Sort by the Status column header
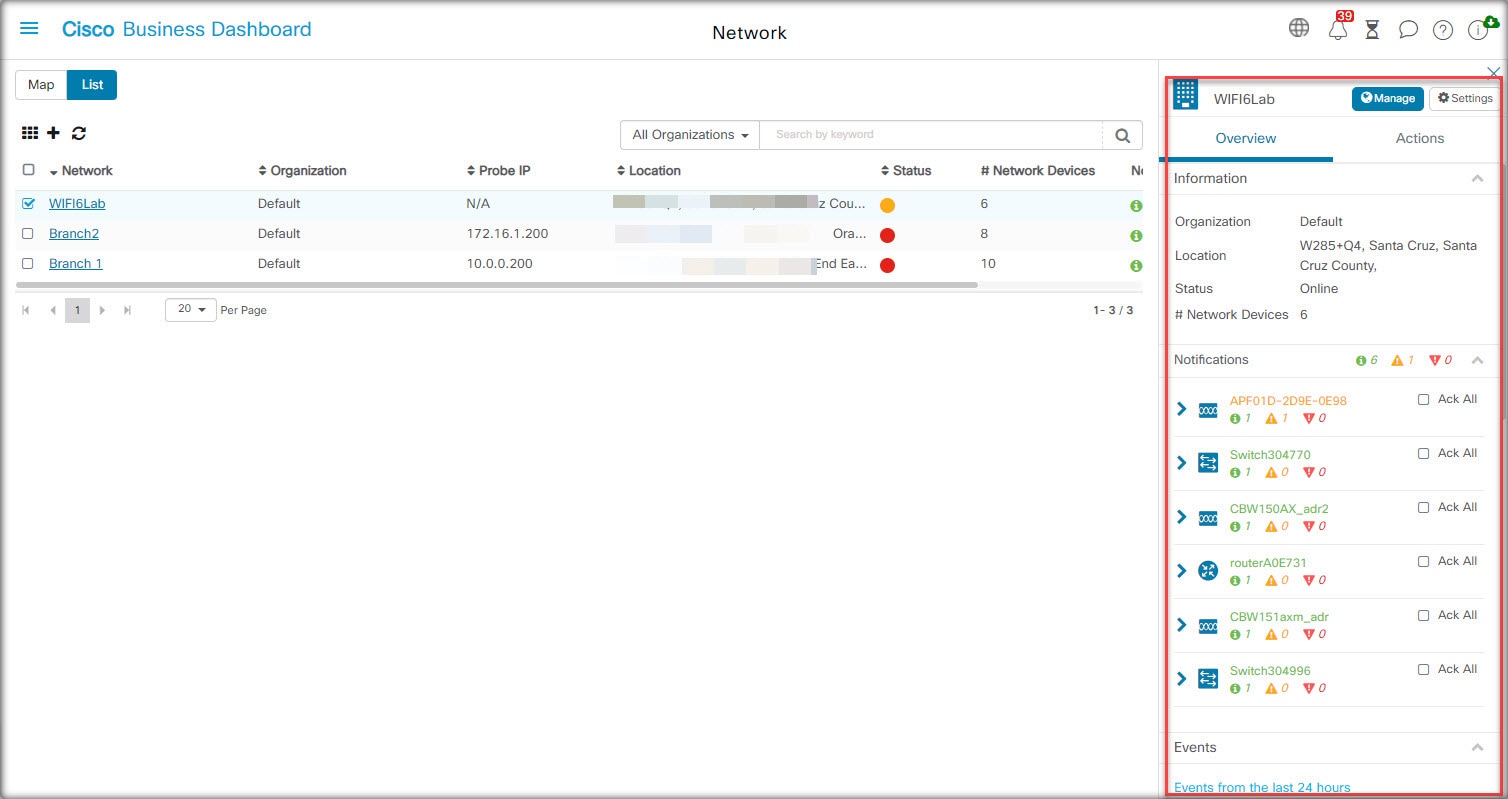Screen dimensions: 1508x799 tap(906, 171)
